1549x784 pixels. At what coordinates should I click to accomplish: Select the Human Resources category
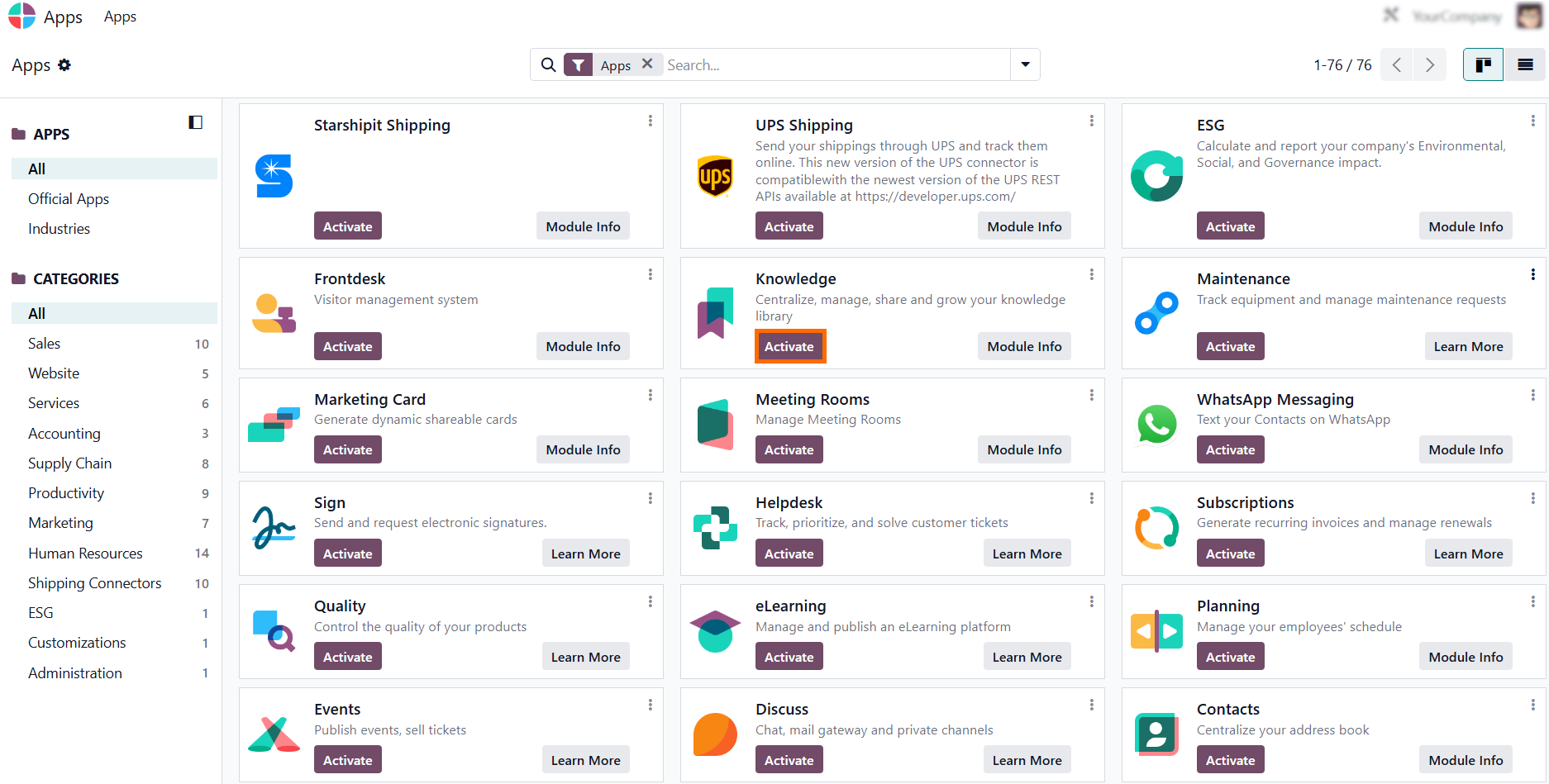(85, 554)
